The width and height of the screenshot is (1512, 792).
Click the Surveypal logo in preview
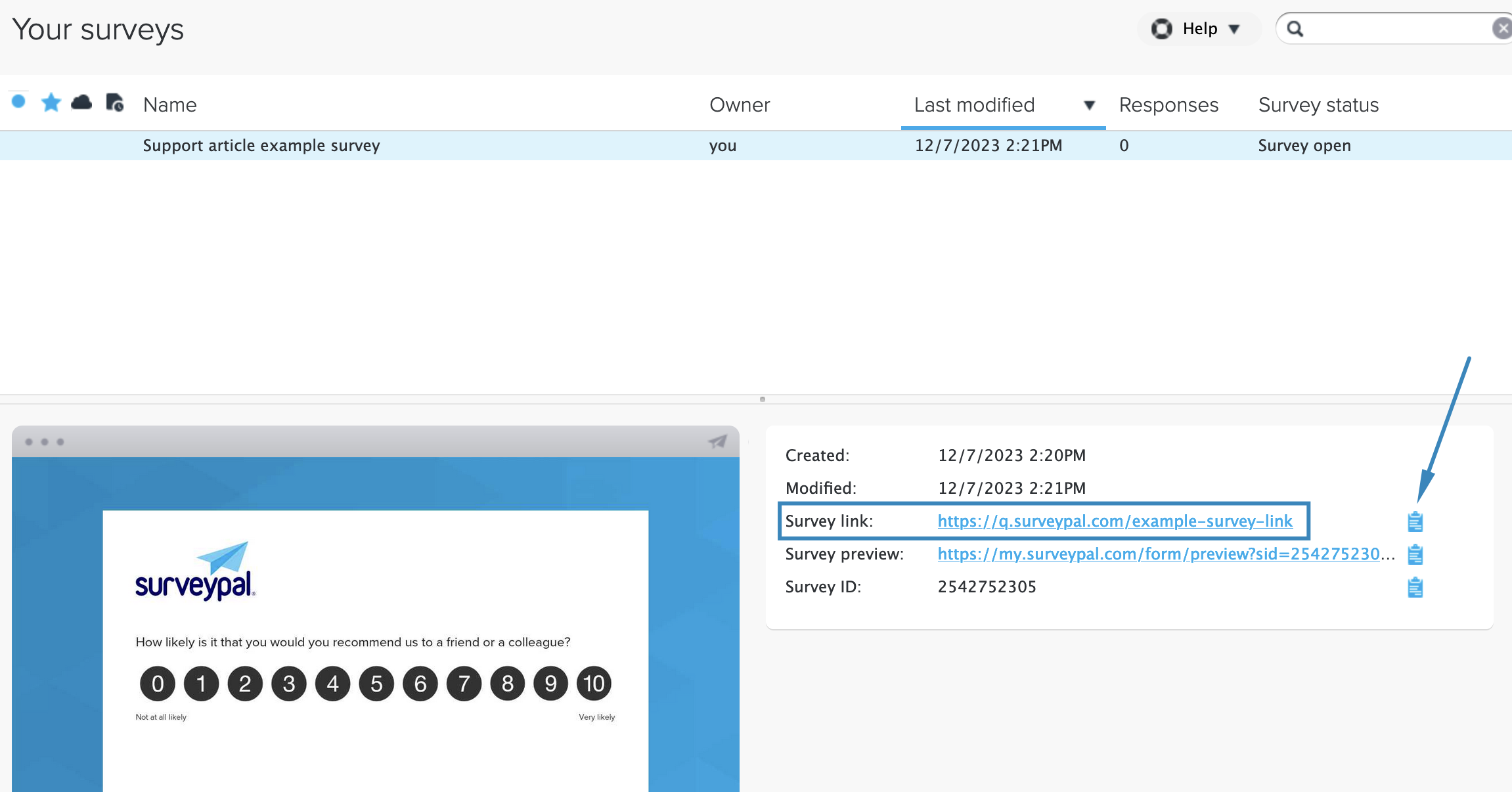(195, 571)
